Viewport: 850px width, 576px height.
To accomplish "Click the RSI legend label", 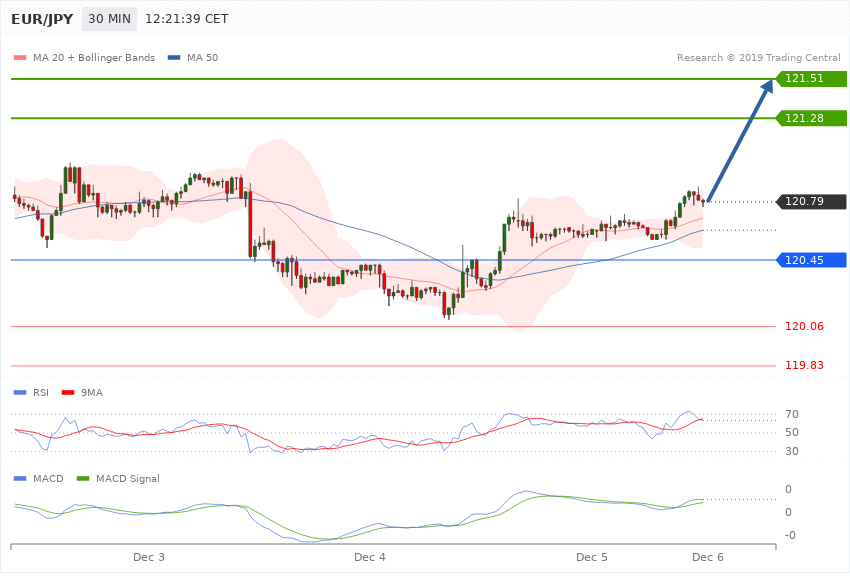I will [41, 393].
